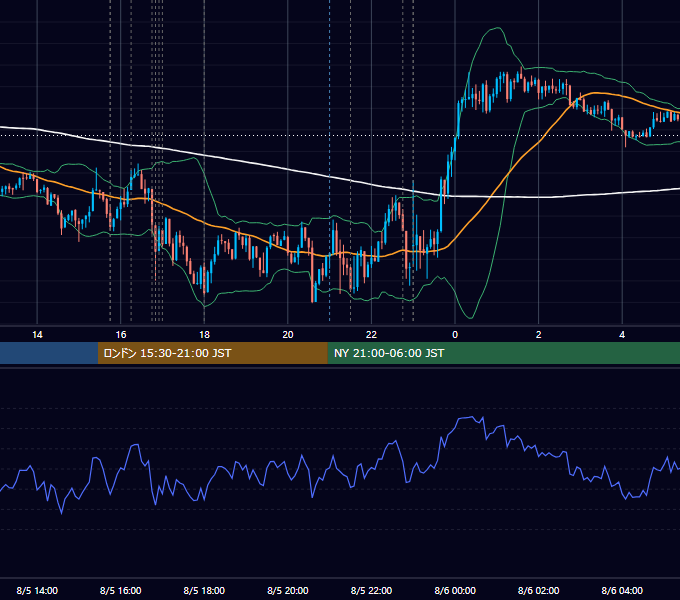Click the hour label 18 on upper axis
Screen dimensions: 680x600
[204, 335]
